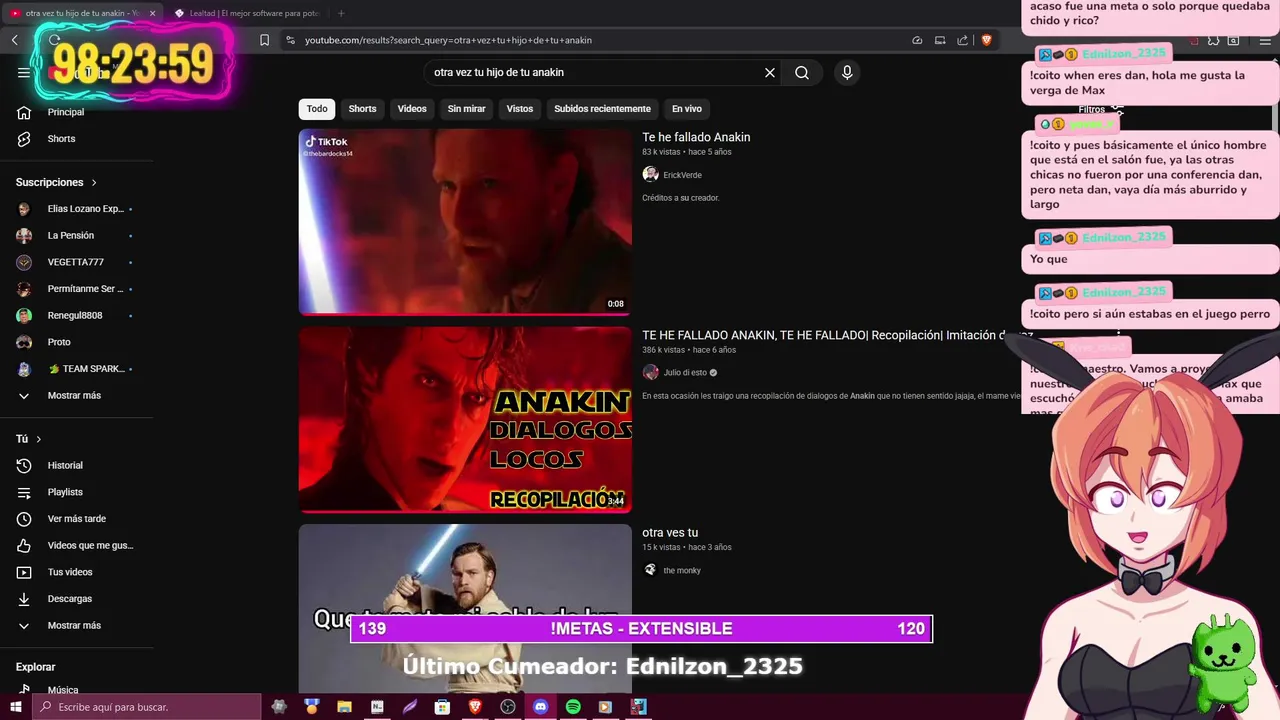This screenshot has height=720, width=1280.
Task: Open Microsoft Store from the taskbar
Action: pyautogui.click(x=442, y=707)
